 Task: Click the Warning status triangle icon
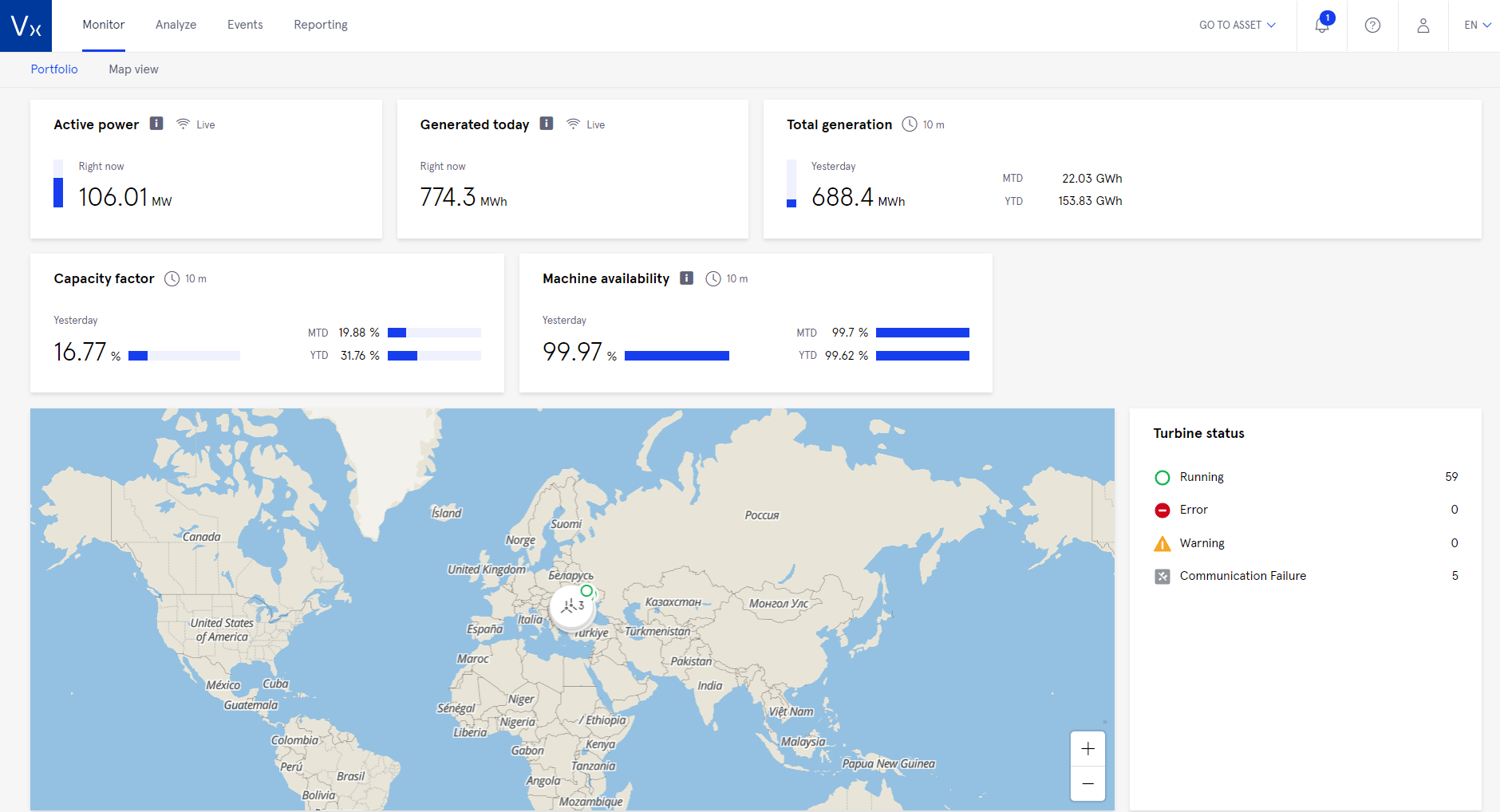(x=1162, y=543)
